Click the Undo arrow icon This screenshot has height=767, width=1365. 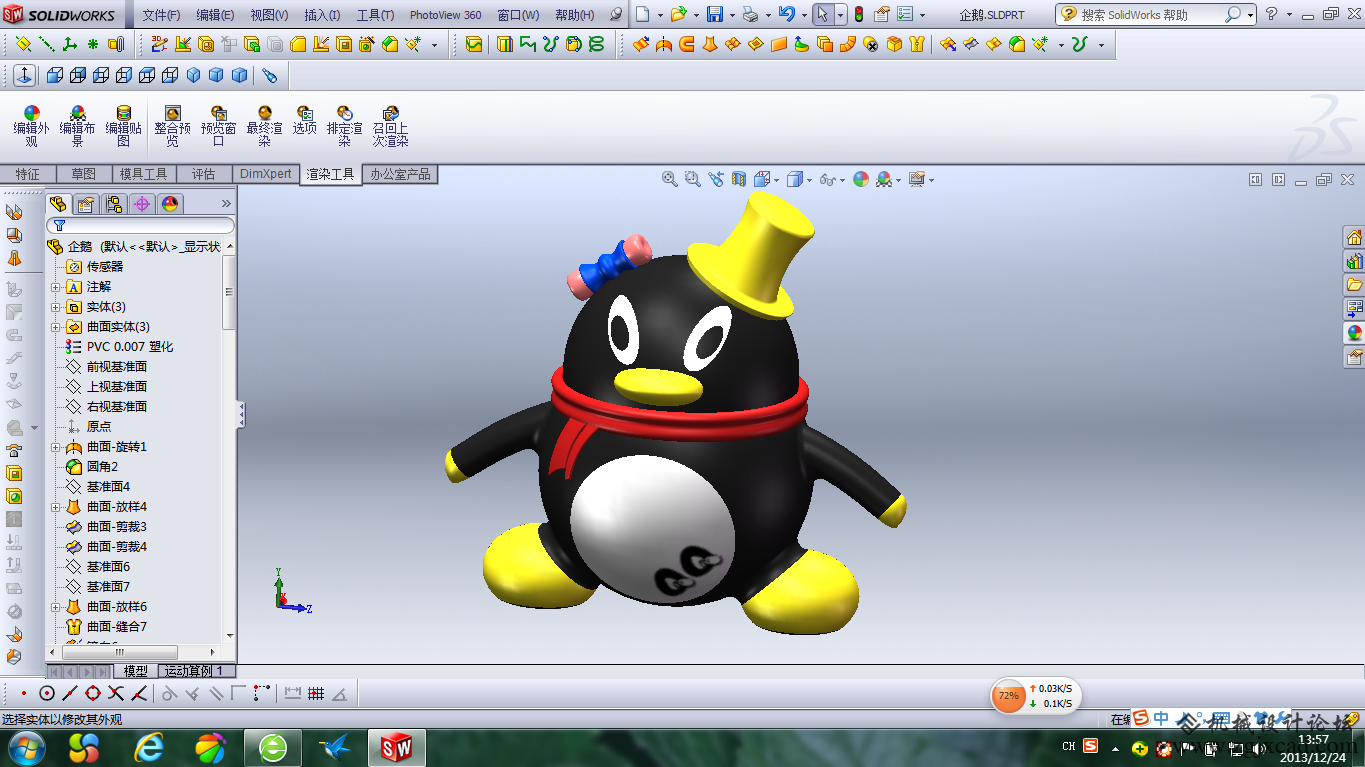787,15
